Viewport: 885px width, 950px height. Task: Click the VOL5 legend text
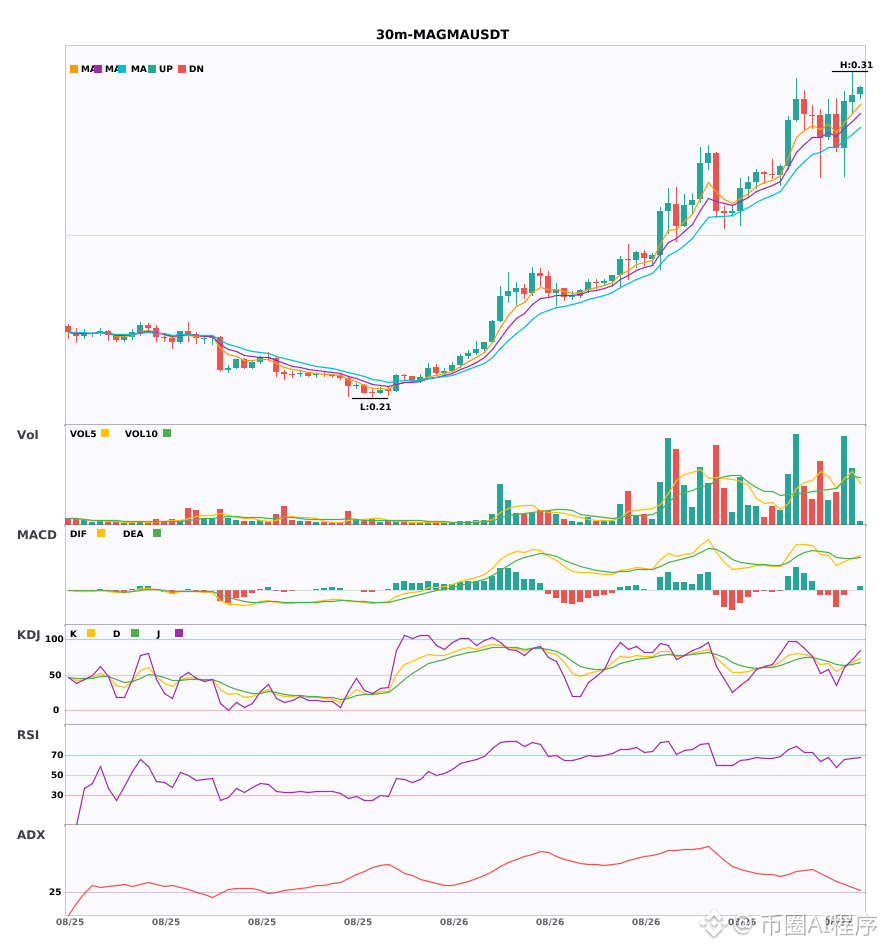pos(83,434)
